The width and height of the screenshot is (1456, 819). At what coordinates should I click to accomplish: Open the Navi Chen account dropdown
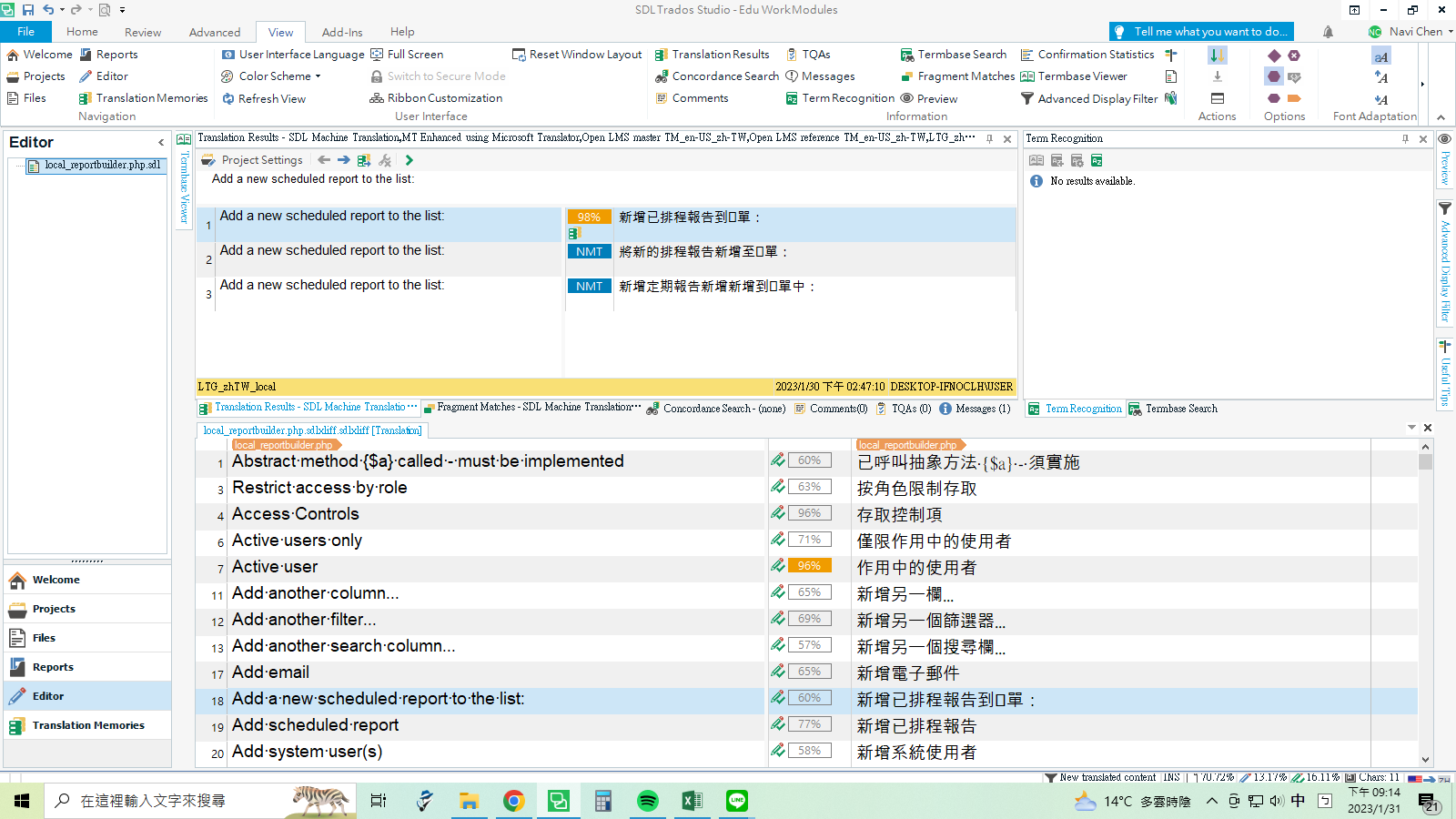coord(1410,32)
